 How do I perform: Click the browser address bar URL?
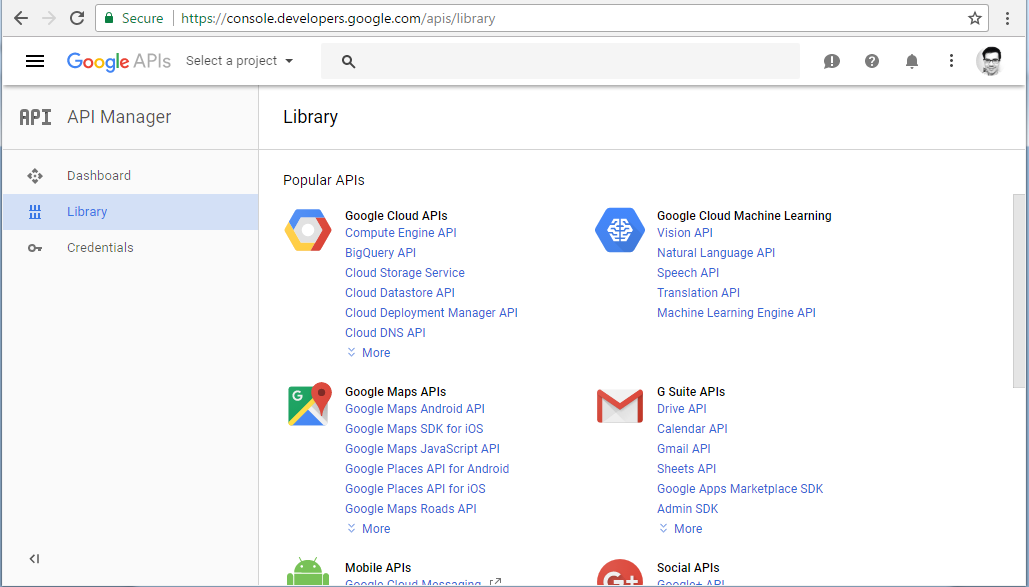(x=338, y=18)
